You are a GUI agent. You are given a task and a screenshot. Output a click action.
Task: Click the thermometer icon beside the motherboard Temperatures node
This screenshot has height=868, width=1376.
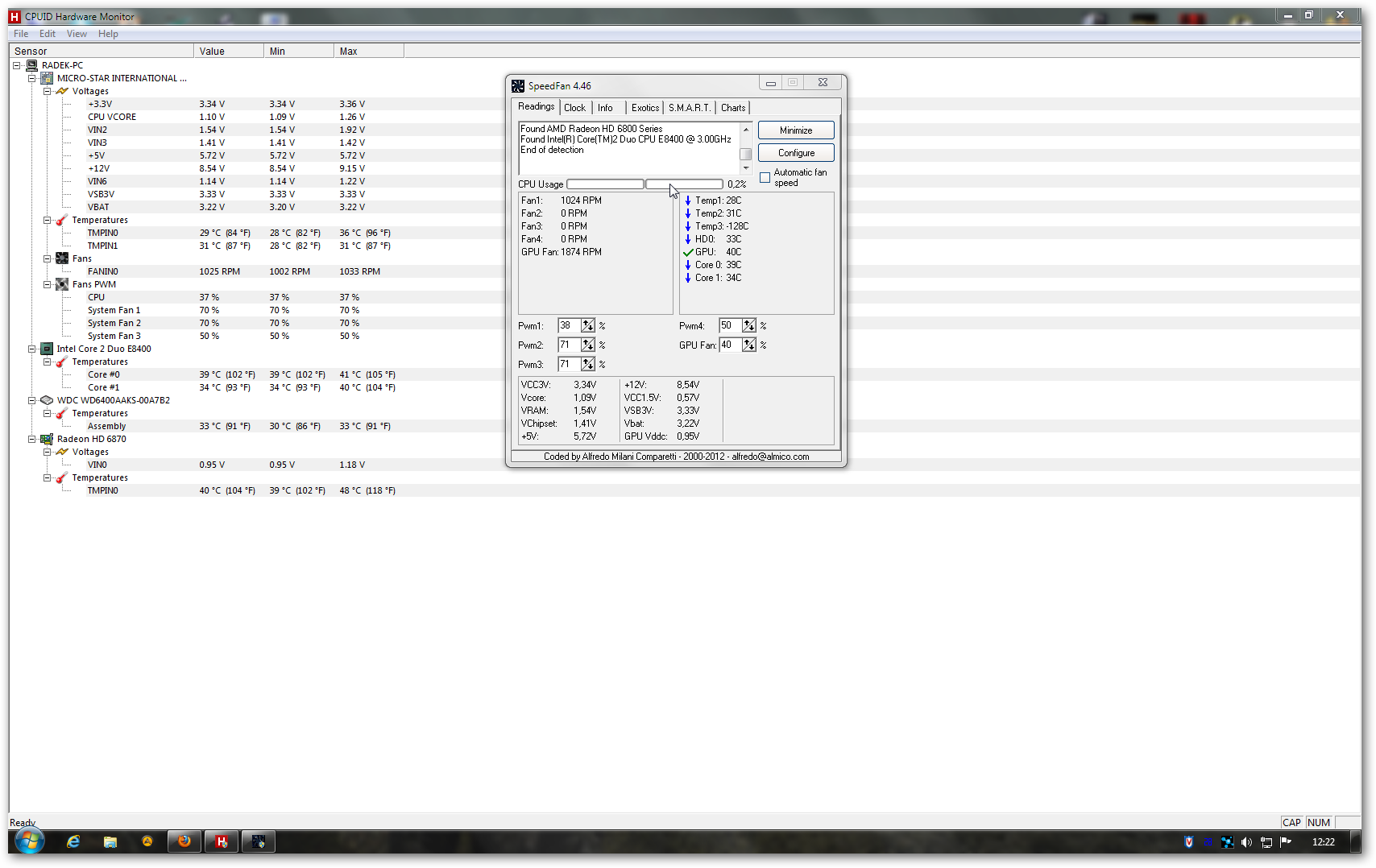(x=62, y=220)
